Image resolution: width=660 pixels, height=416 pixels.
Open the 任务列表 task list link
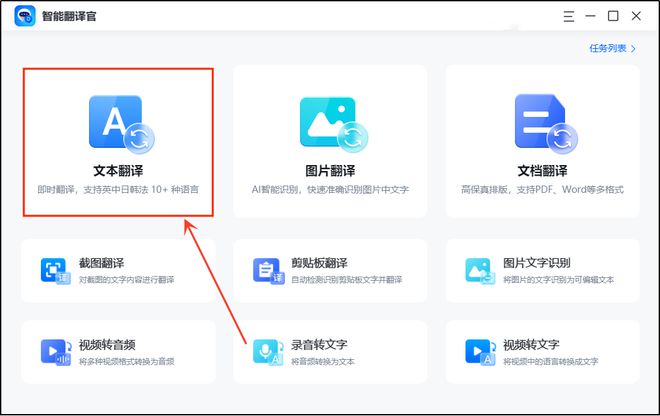pyautogui.click(x=608, y=48)
